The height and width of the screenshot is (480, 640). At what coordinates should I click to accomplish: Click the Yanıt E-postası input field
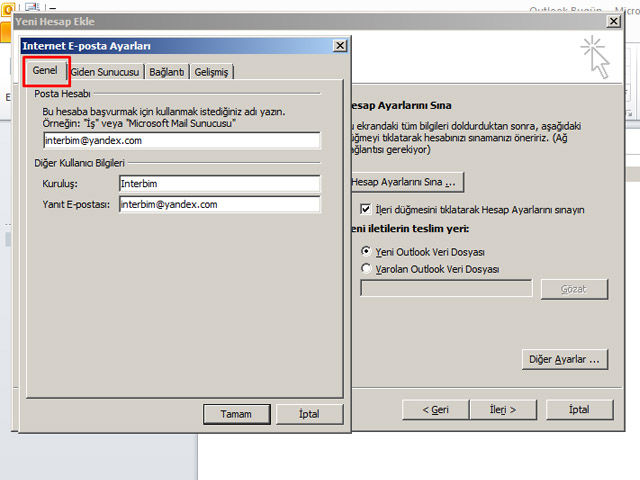click(218, 204)
